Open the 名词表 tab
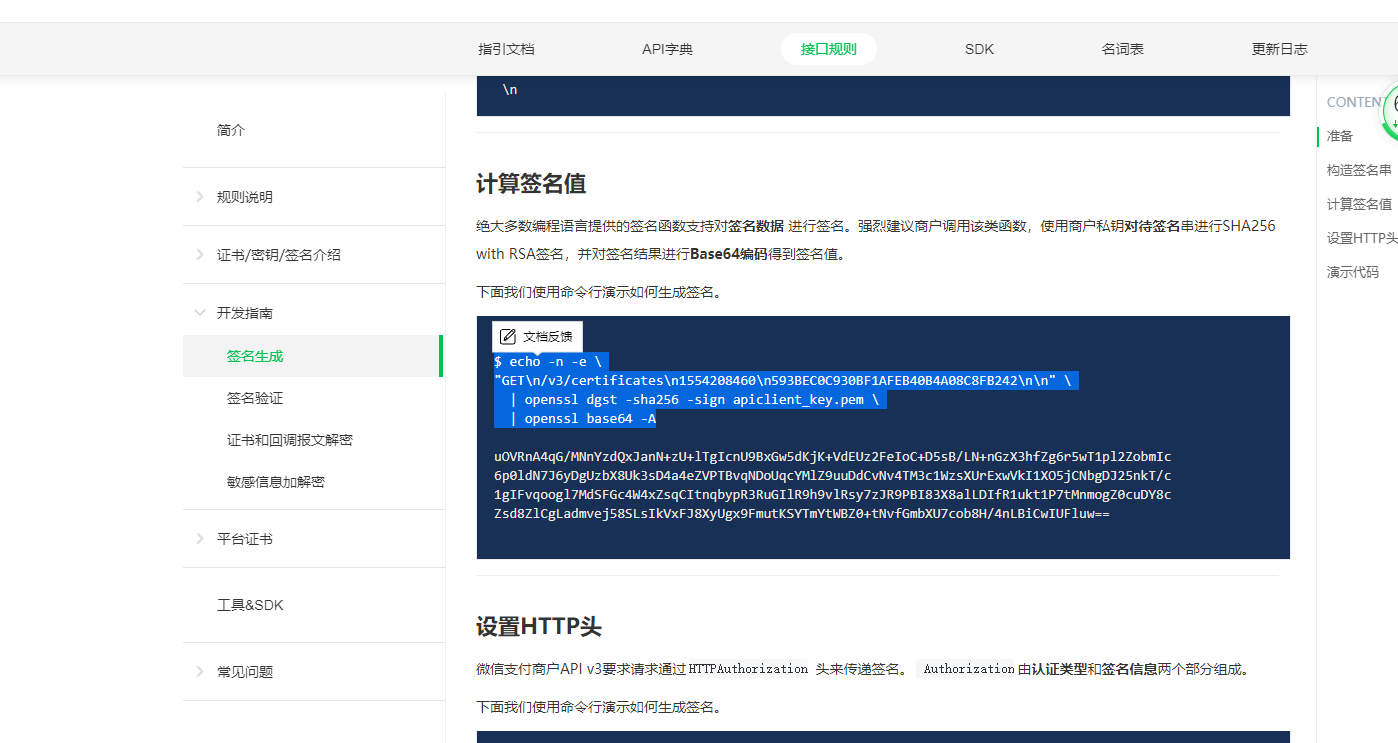1398x743 pixels. 1123,49
